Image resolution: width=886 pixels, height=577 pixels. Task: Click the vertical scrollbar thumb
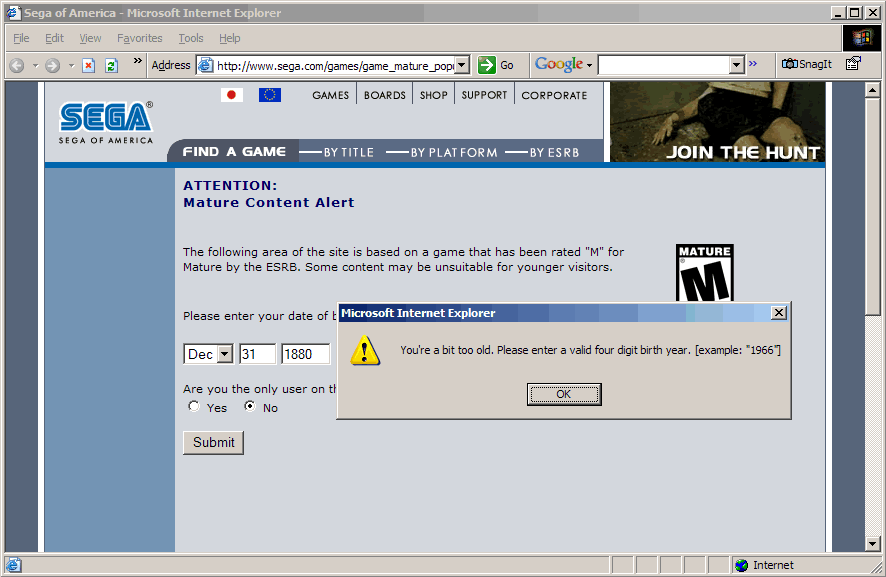[x=873, y=206]
